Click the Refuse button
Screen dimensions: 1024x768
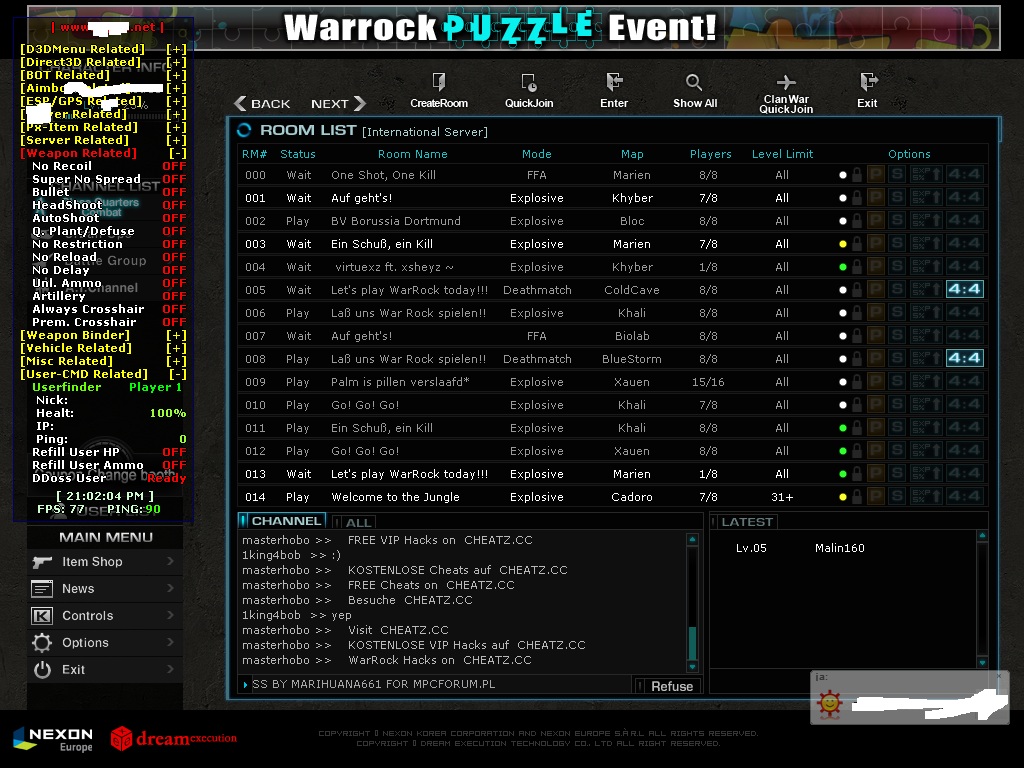667,686
